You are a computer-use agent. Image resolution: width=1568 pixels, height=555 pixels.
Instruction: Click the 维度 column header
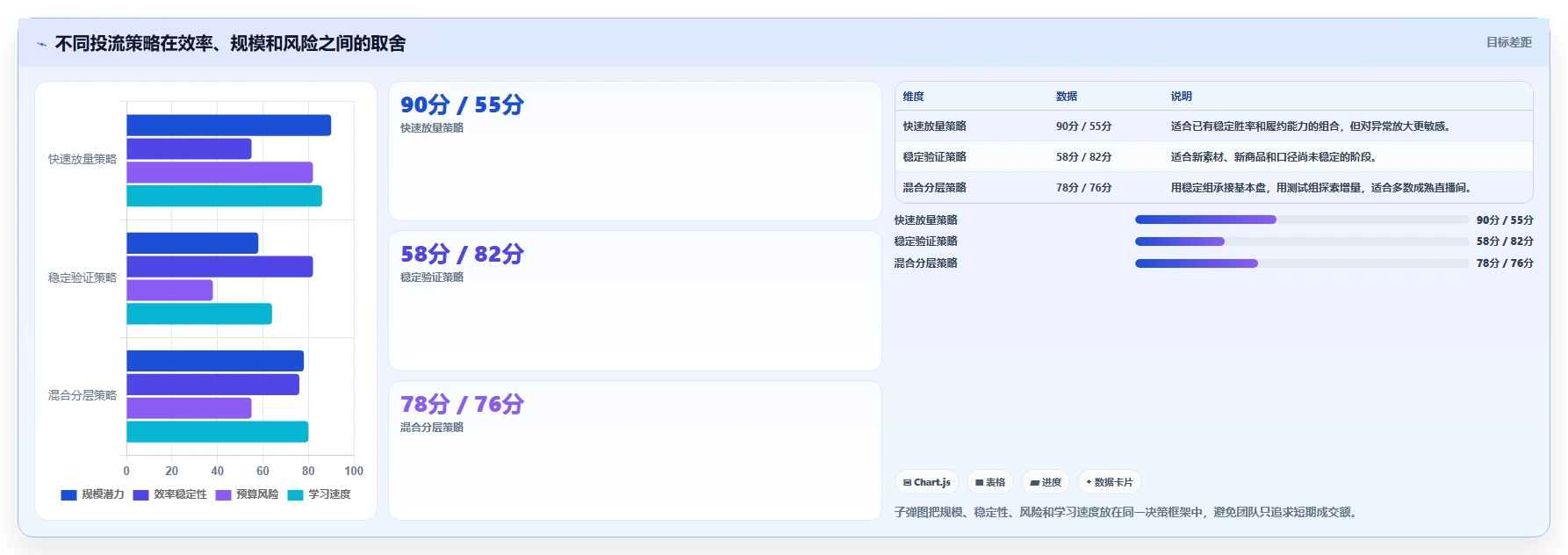coord(913,97)
